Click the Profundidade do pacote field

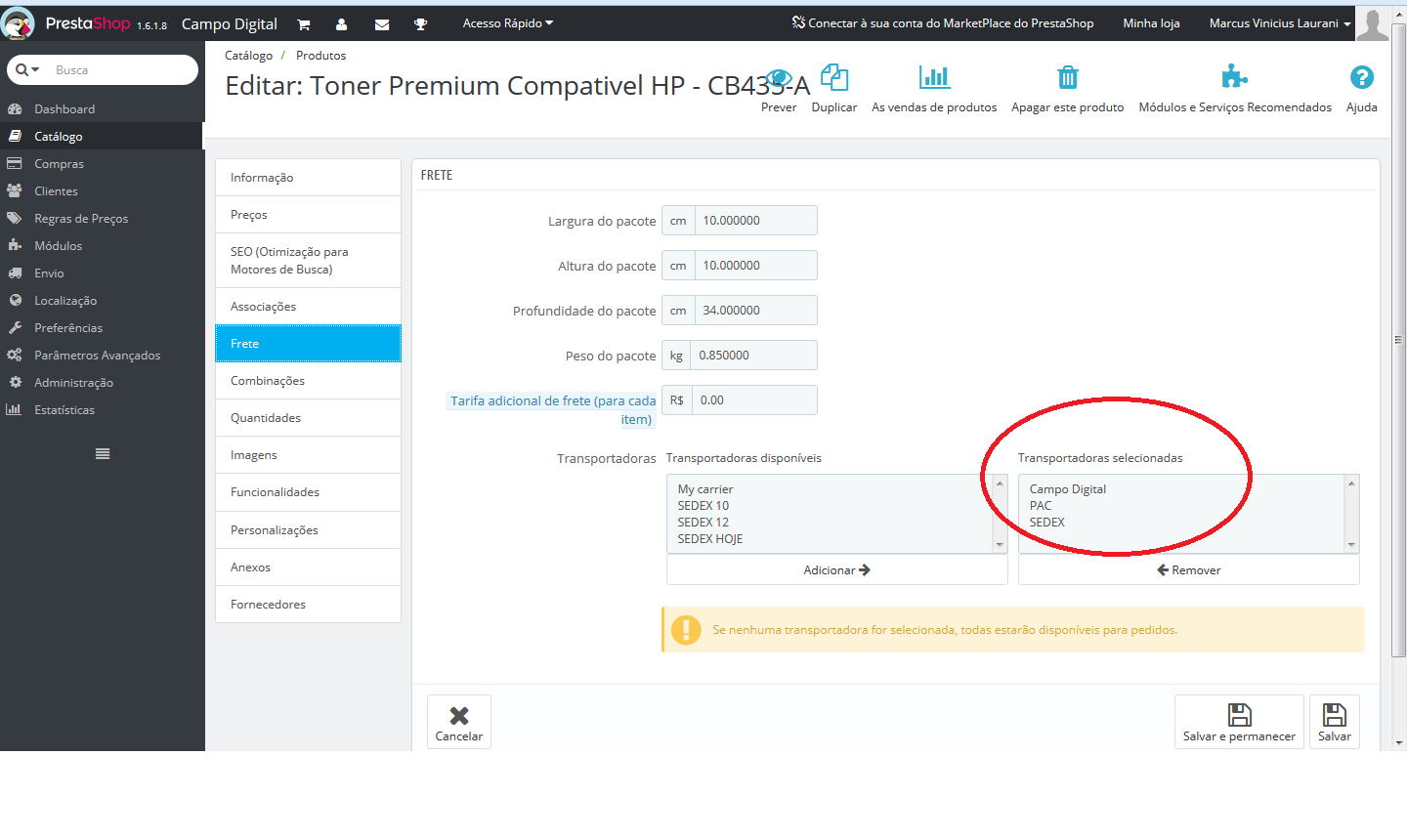pyautogui.click(x=755, y=311)
